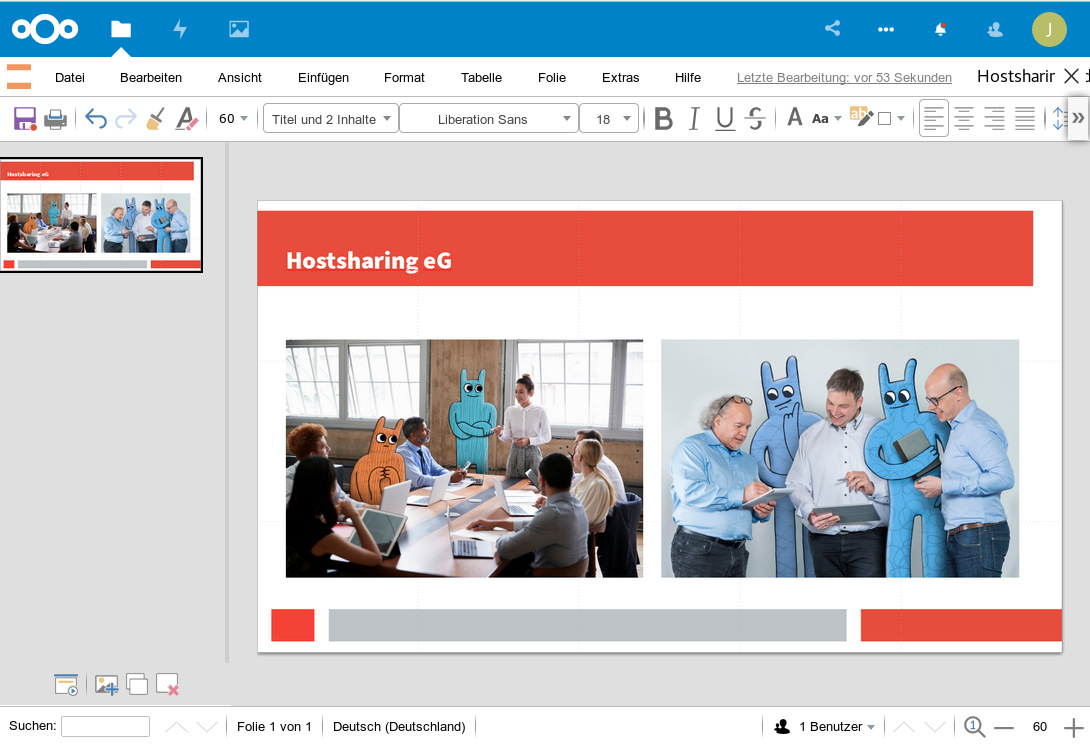Open the Bearbeiten menu
1090x746 pixels.
[x=151, y=78]
